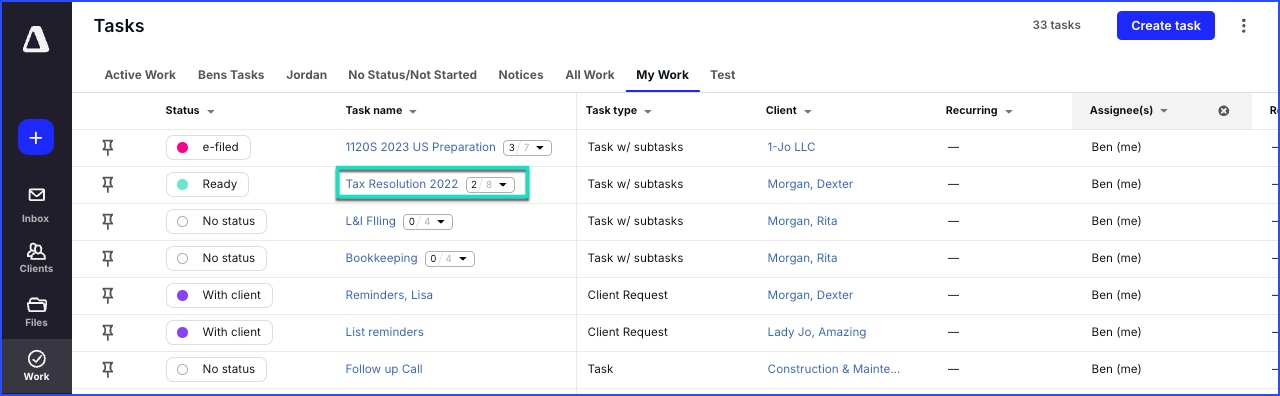This screenshot has height=396, width=1280.
Task: Open client Morgan, Rita on Bookkeeping row
Action: pyautogui.click(x=802, y=258)
